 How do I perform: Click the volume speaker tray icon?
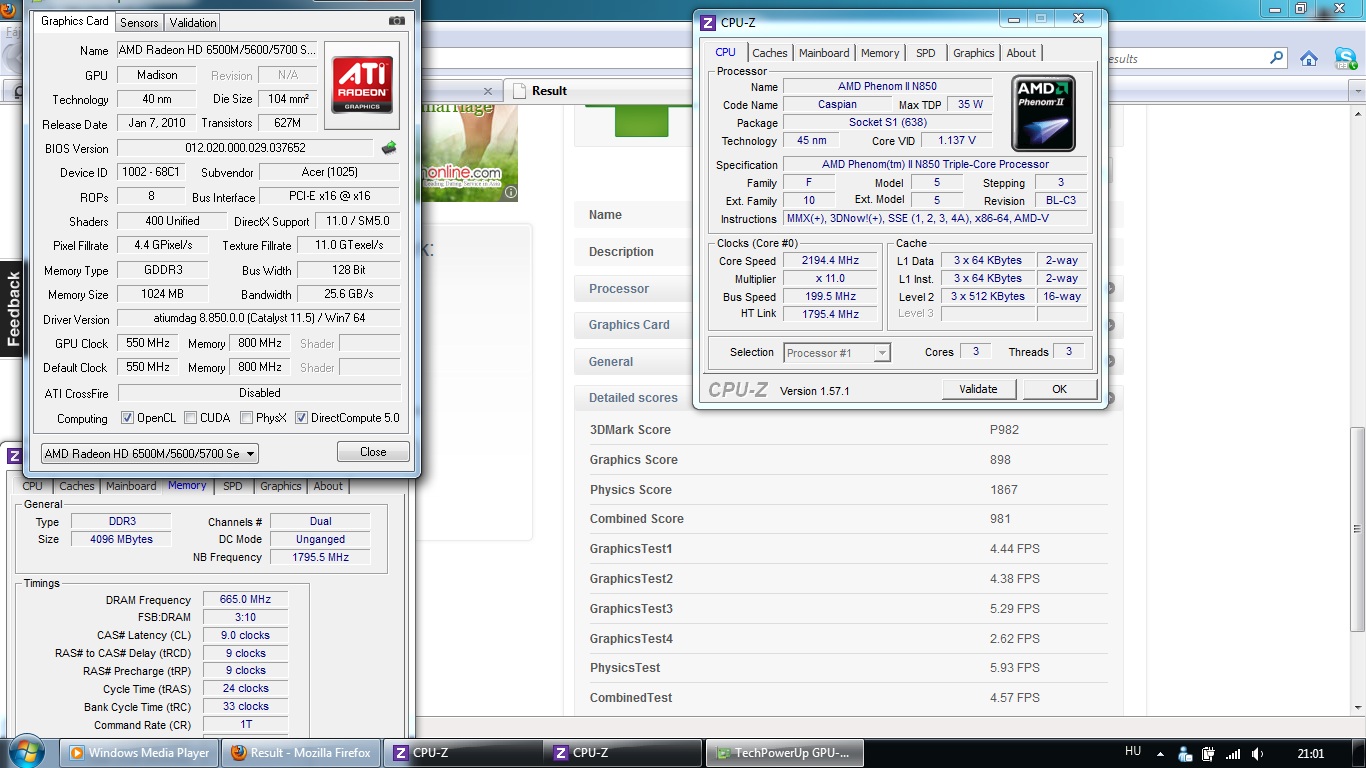tap(1258, 754)
